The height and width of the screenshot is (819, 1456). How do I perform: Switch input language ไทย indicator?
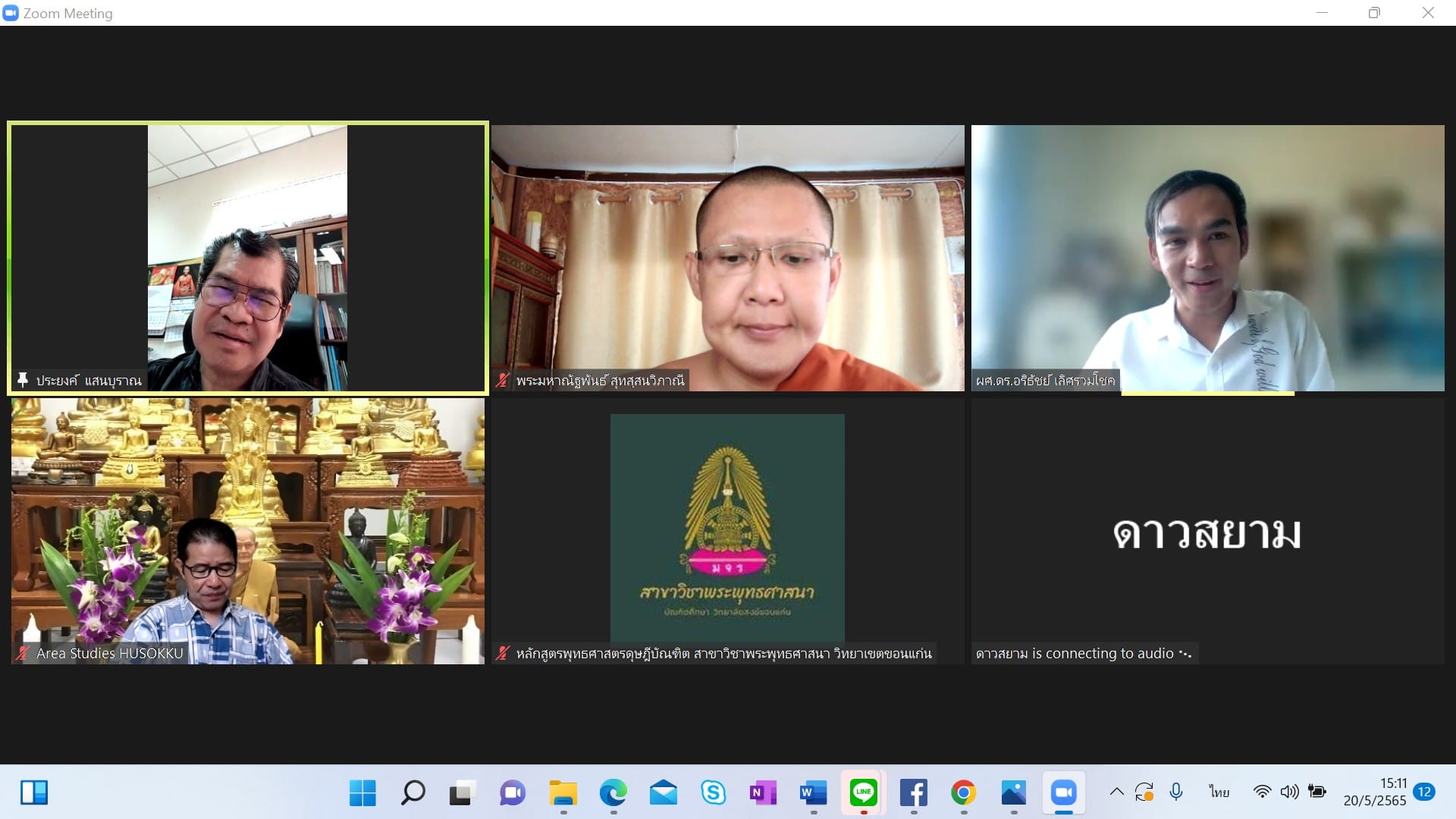click(x=1219, y=792)
